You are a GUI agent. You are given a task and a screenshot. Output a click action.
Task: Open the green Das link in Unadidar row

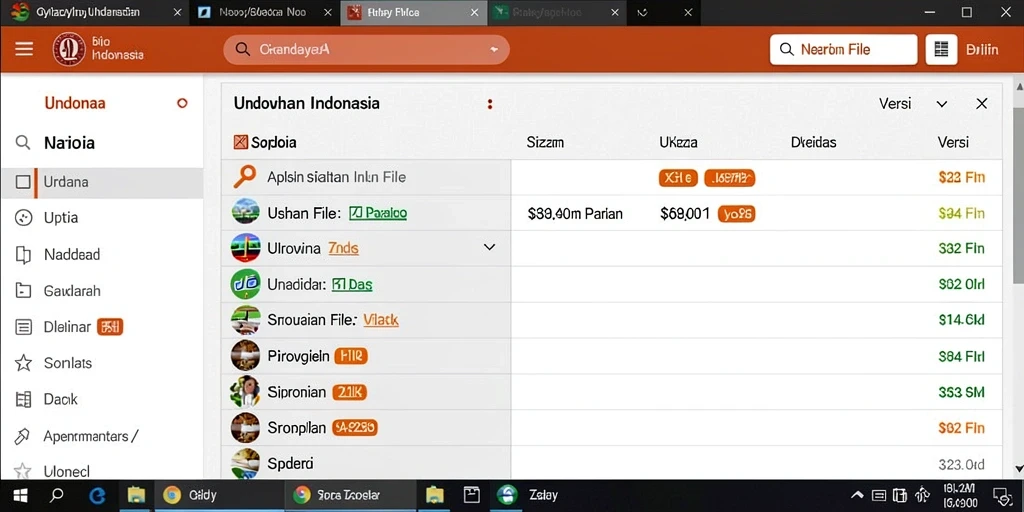(x=353, y=285)
